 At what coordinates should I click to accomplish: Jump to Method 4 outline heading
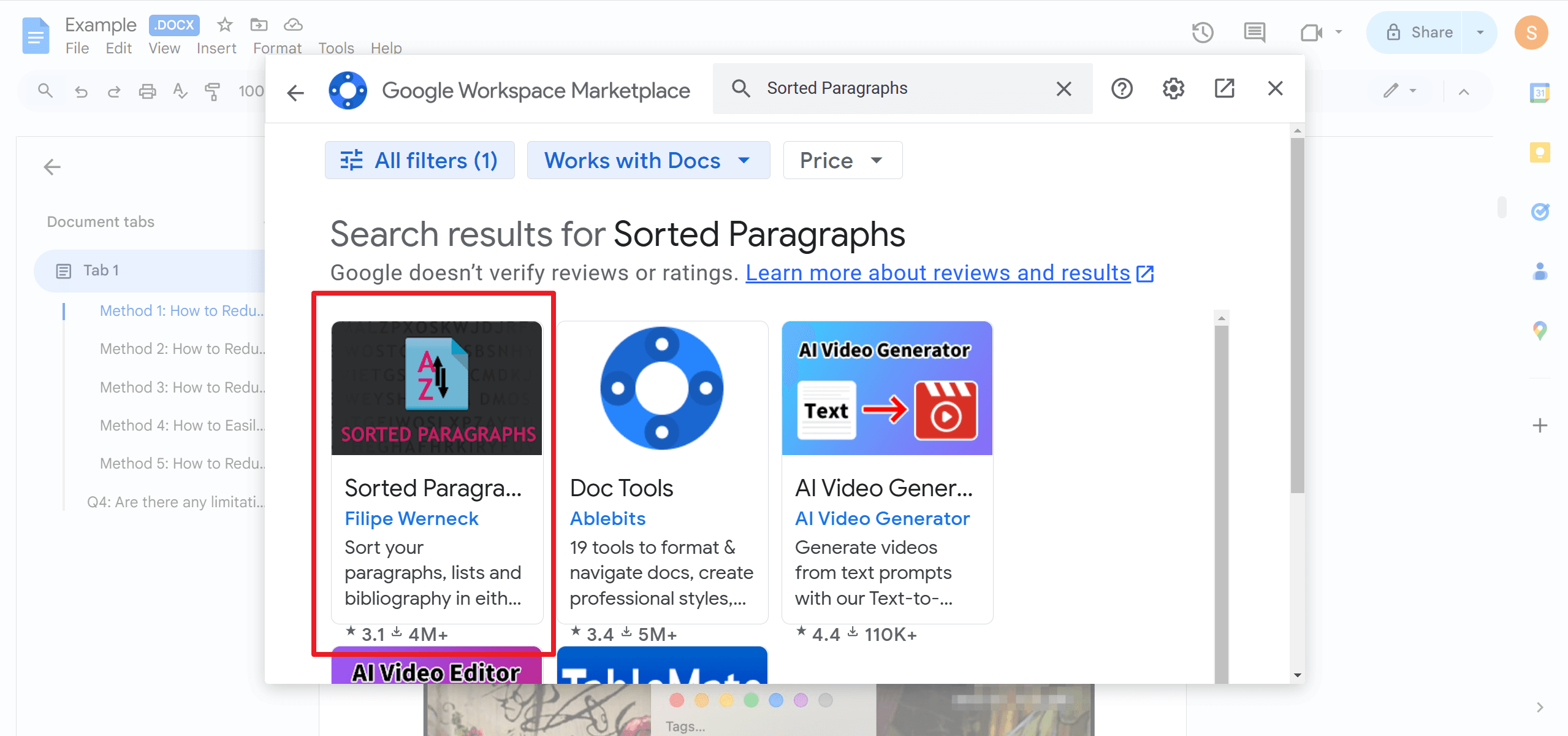pos(182,426)
